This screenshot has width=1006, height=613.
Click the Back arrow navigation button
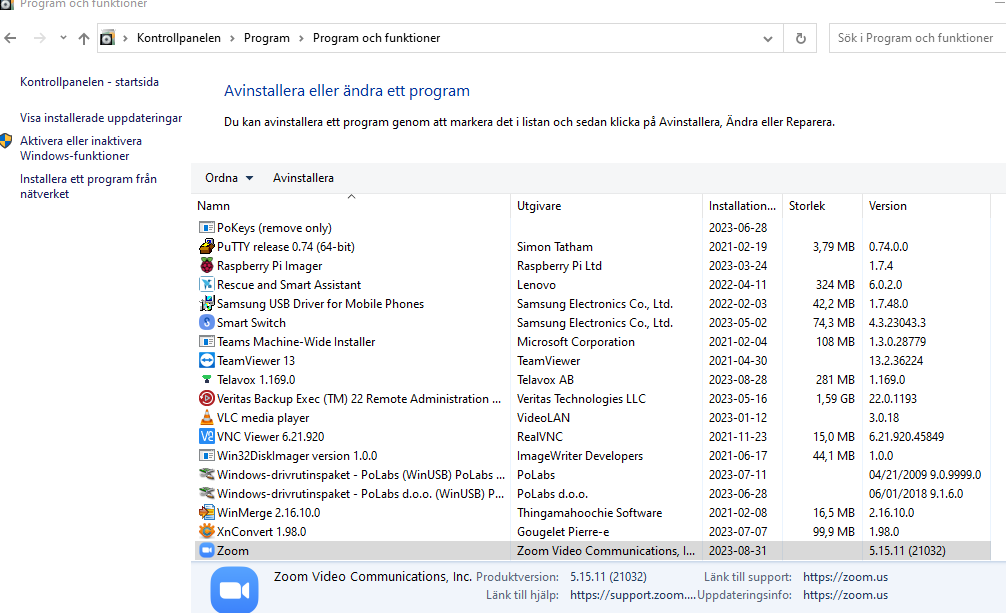(10, 38)
